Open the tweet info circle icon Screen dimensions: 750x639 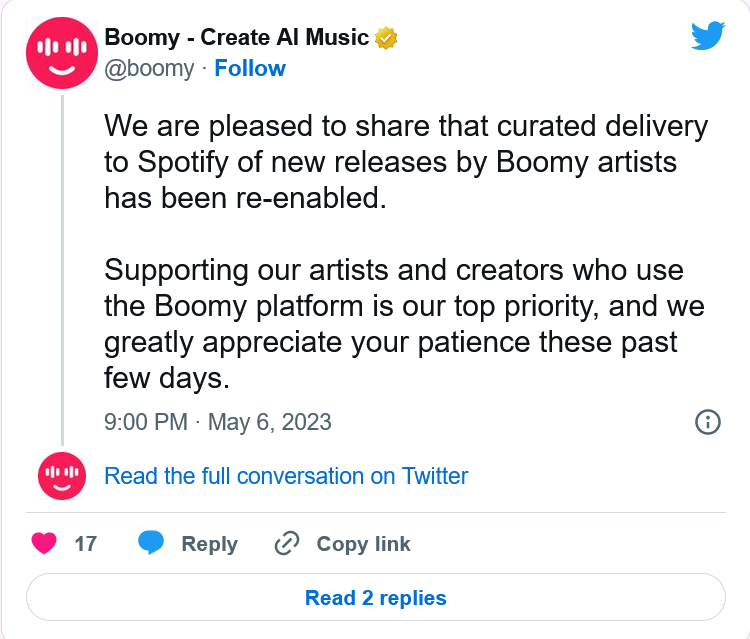click(x=707, y=422)
